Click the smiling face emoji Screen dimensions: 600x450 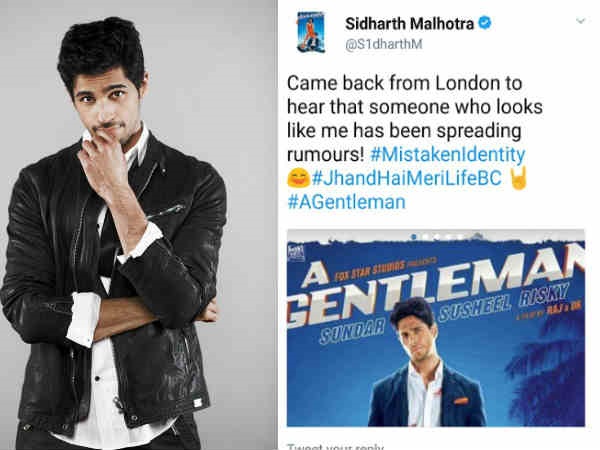[x=298, y=178]
